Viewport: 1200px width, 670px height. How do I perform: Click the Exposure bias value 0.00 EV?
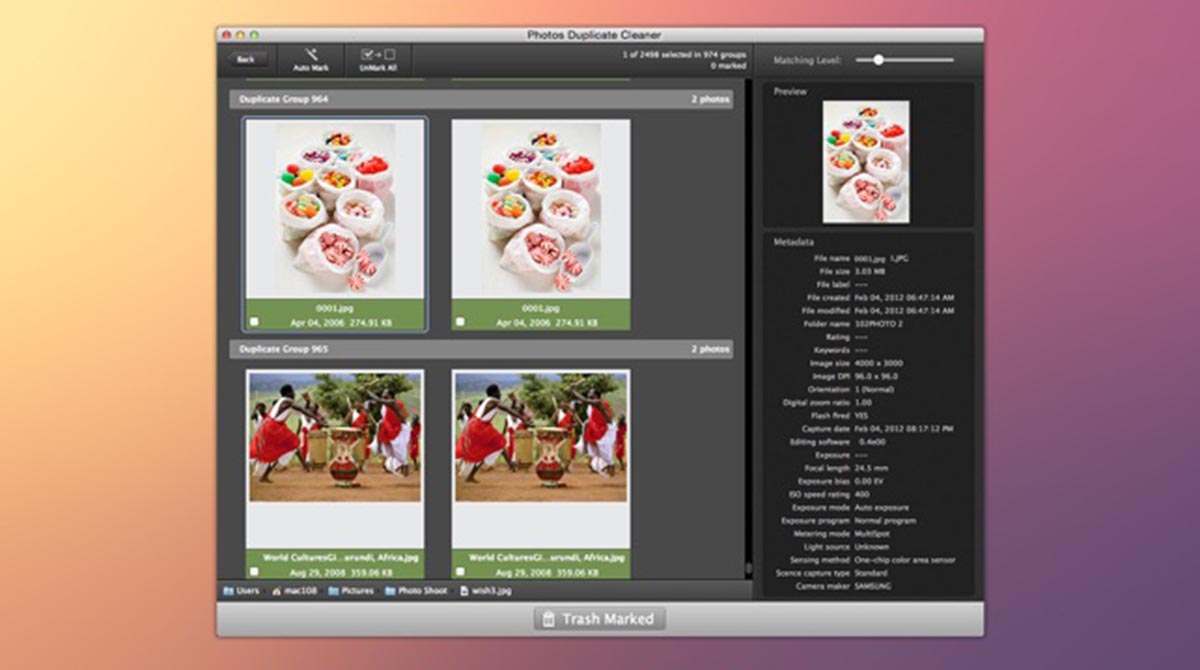click(x=871, y=481)
